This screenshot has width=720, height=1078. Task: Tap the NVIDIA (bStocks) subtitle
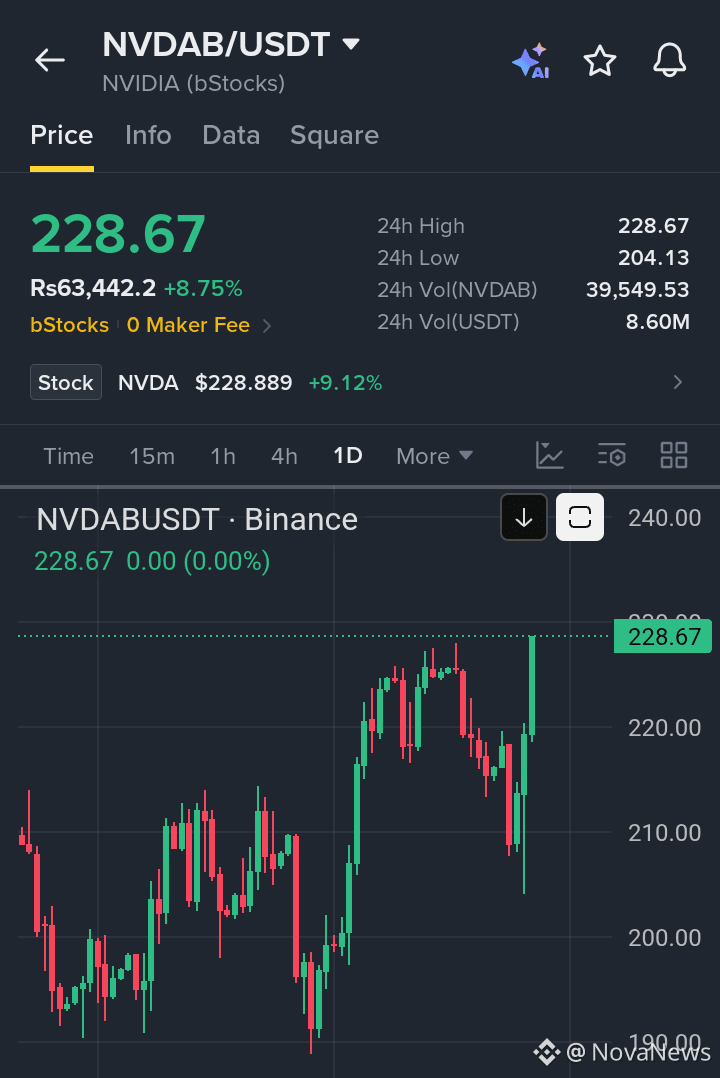point(193,83)
